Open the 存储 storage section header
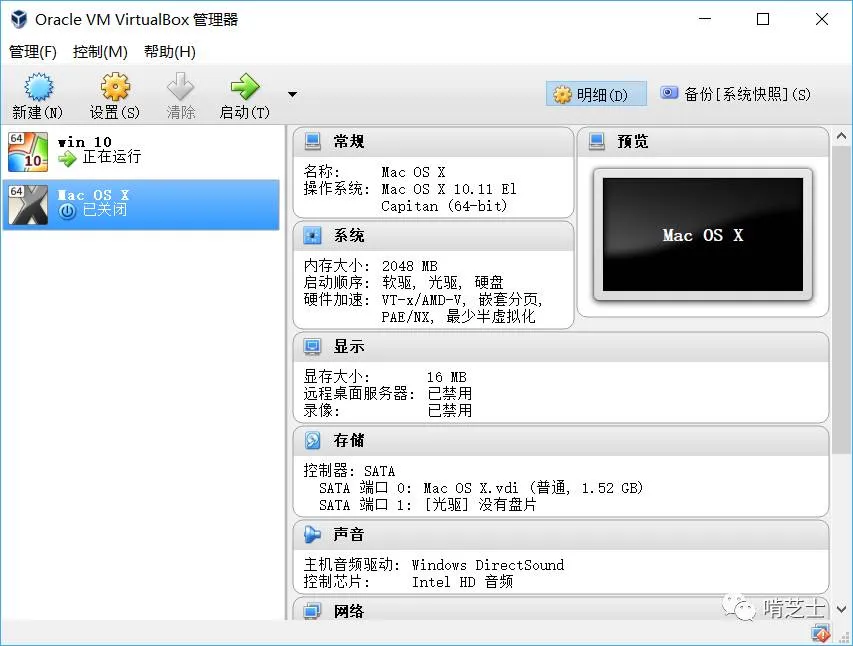Screen dimensions: 853x646 click(561, 441)
